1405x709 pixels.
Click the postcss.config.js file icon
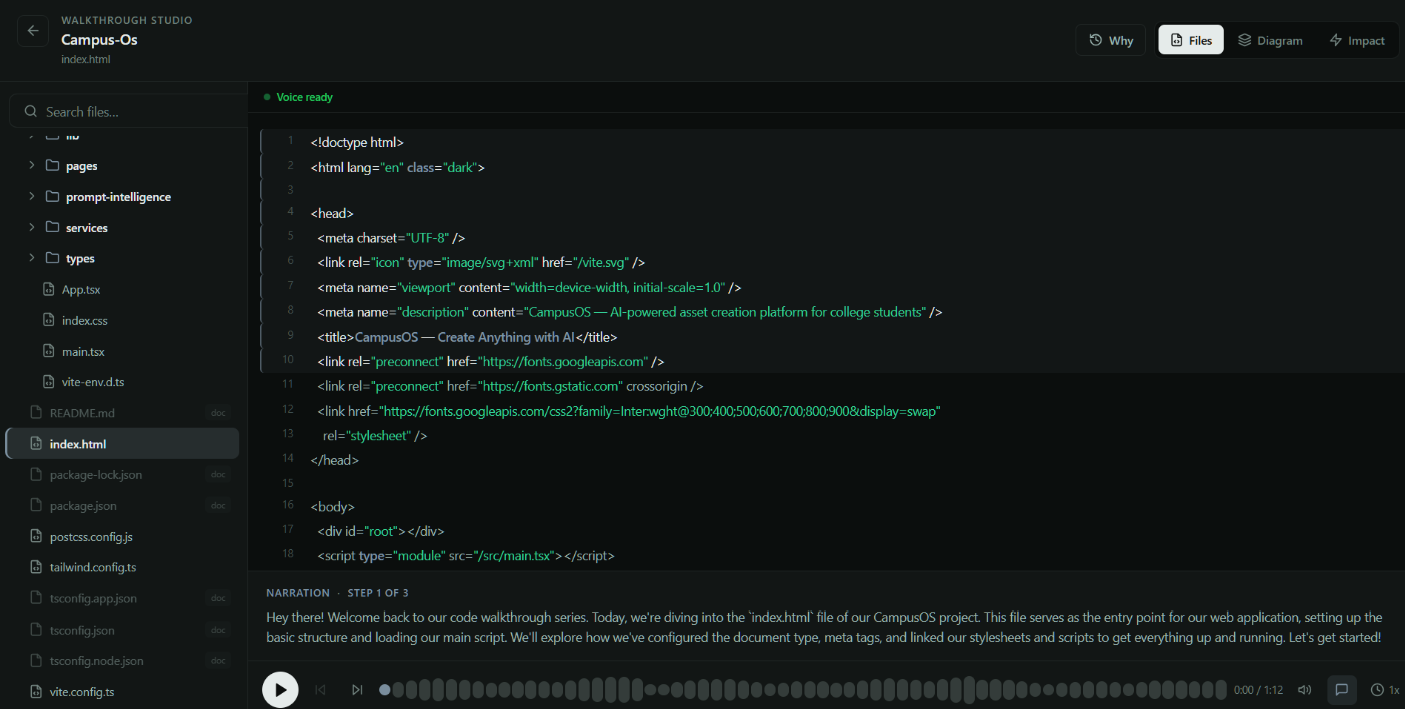coord(36,537)
